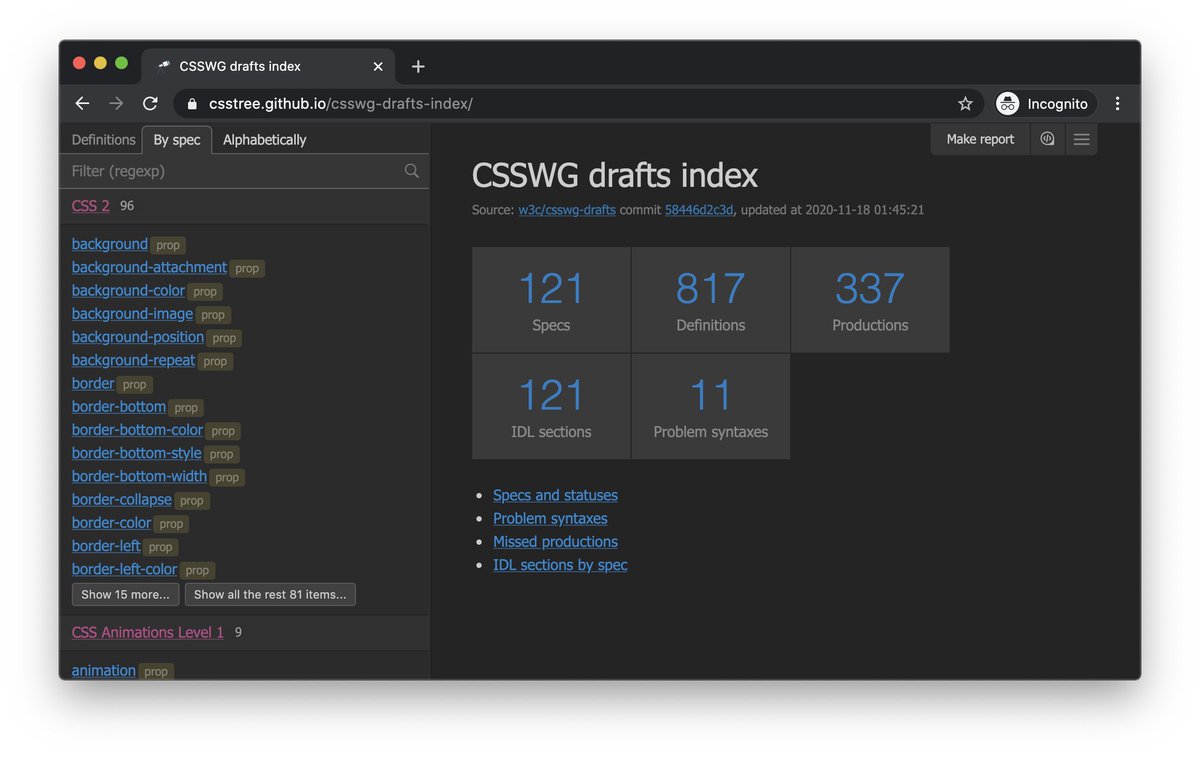Viewport: 1200px width, 758px height.
Task: Bookmark the page using the star icon
Action: [x=965, y=103]
